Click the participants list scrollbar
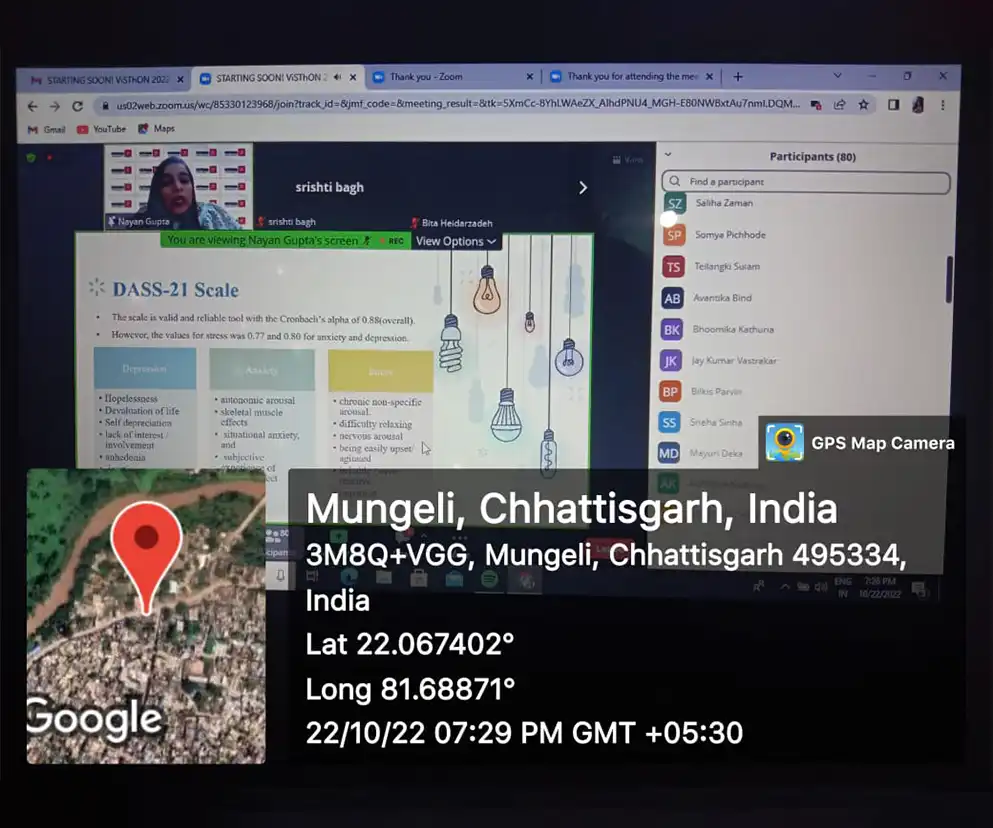Viewport: 993px width, 828px height. tap(949, 279)
